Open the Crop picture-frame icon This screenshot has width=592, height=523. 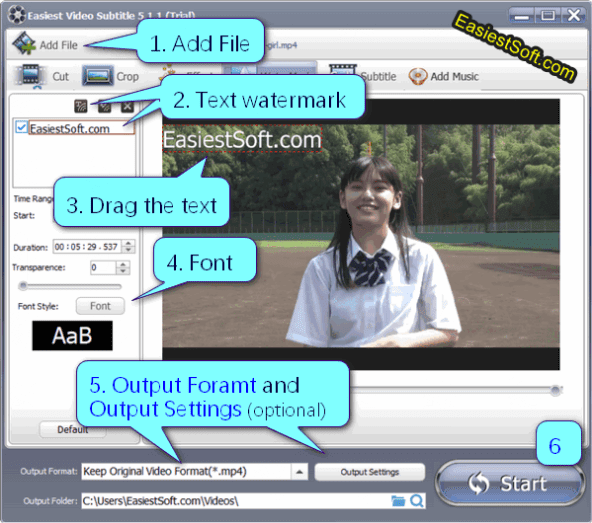98,76
